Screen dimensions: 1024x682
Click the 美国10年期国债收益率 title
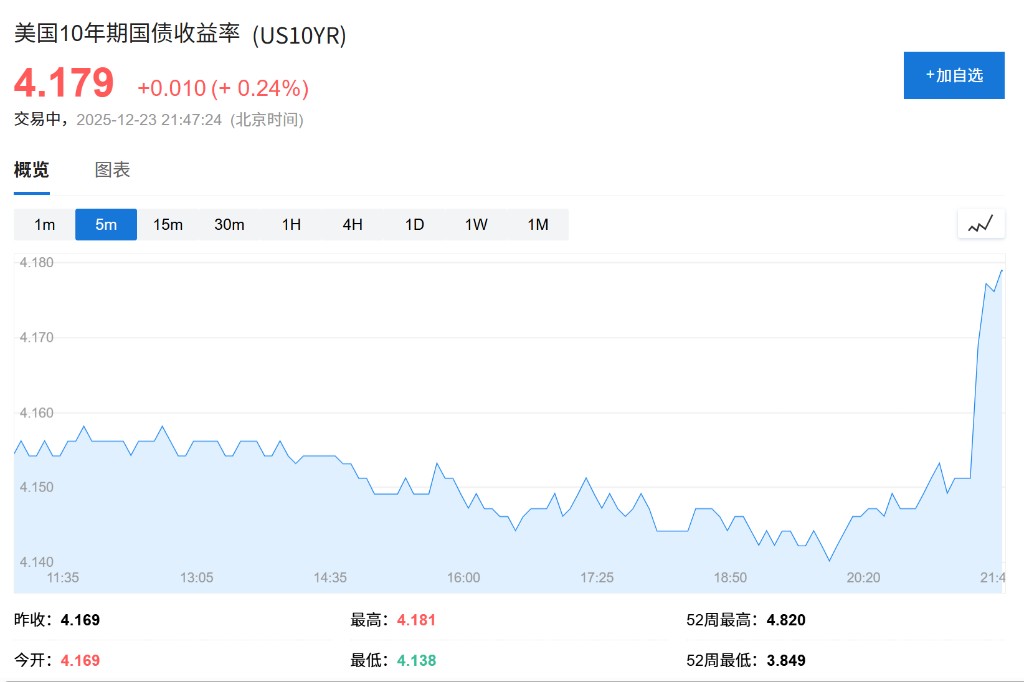127,33
